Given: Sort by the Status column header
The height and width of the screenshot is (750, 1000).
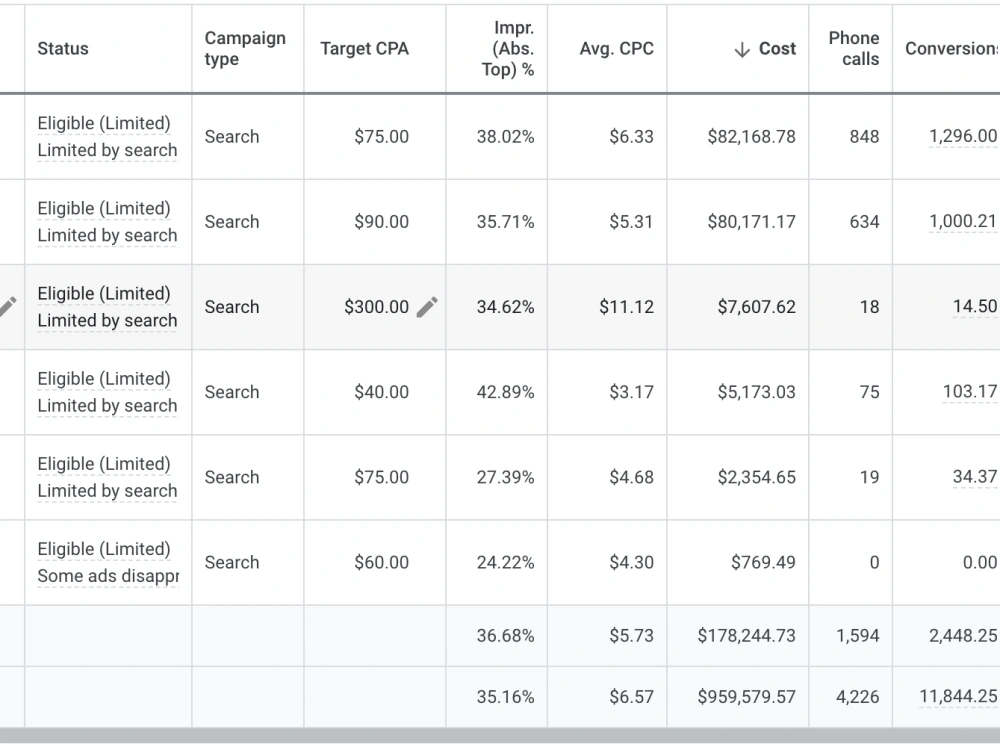Looking at the screenshot, I should pos(62,48).
